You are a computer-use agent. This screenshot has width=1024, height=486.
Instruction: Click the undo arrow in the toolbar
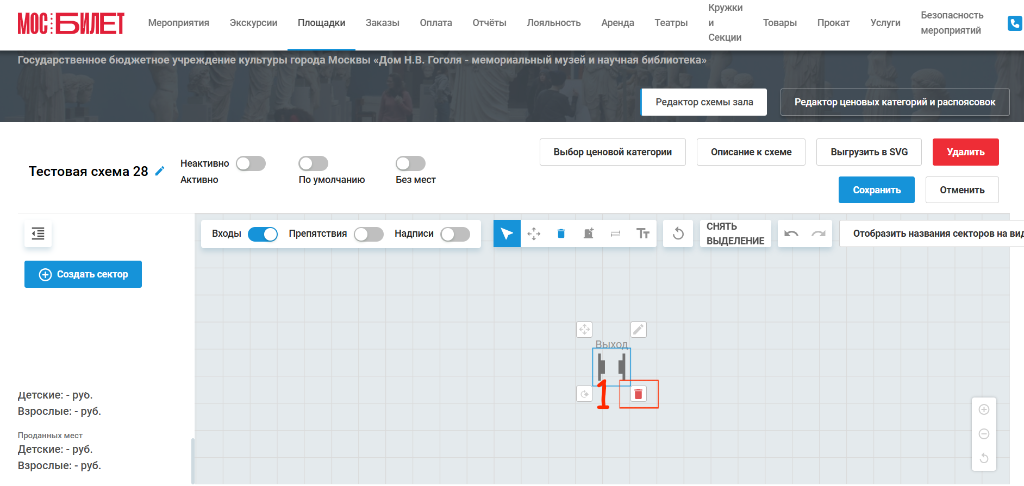(x=792, y=234)
